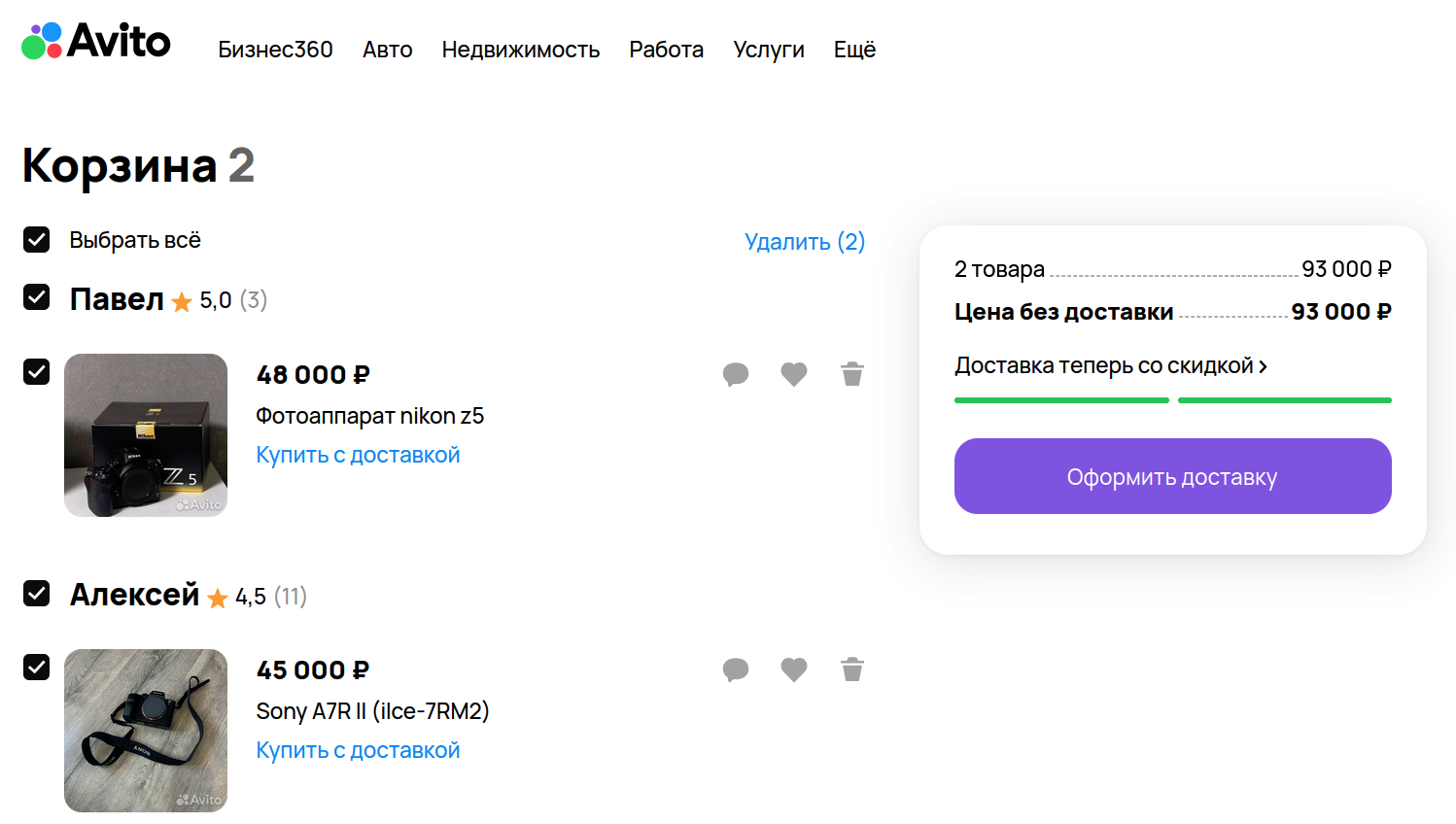Open the Авто category

387,50
